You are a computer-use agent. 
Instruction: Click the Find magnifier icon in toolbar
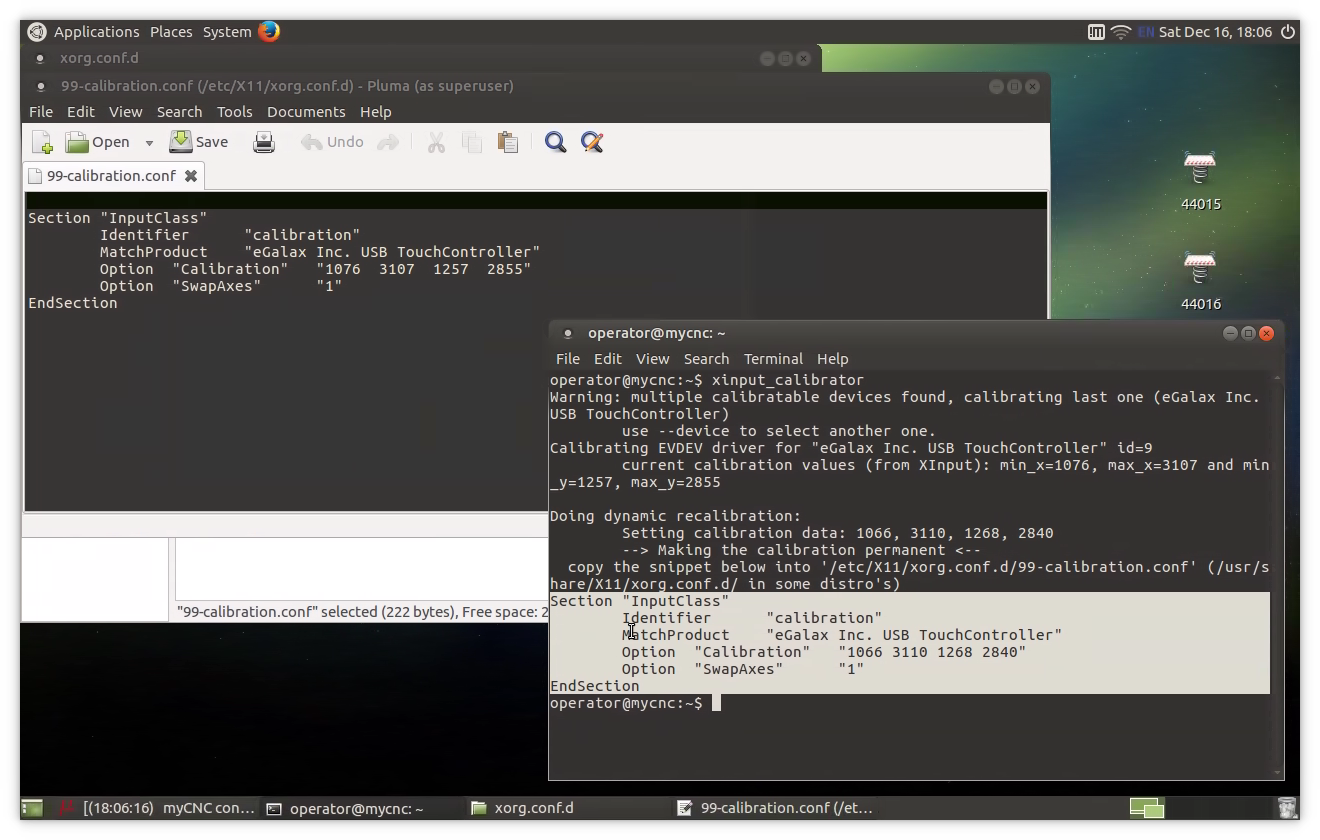tap(555, 142)
